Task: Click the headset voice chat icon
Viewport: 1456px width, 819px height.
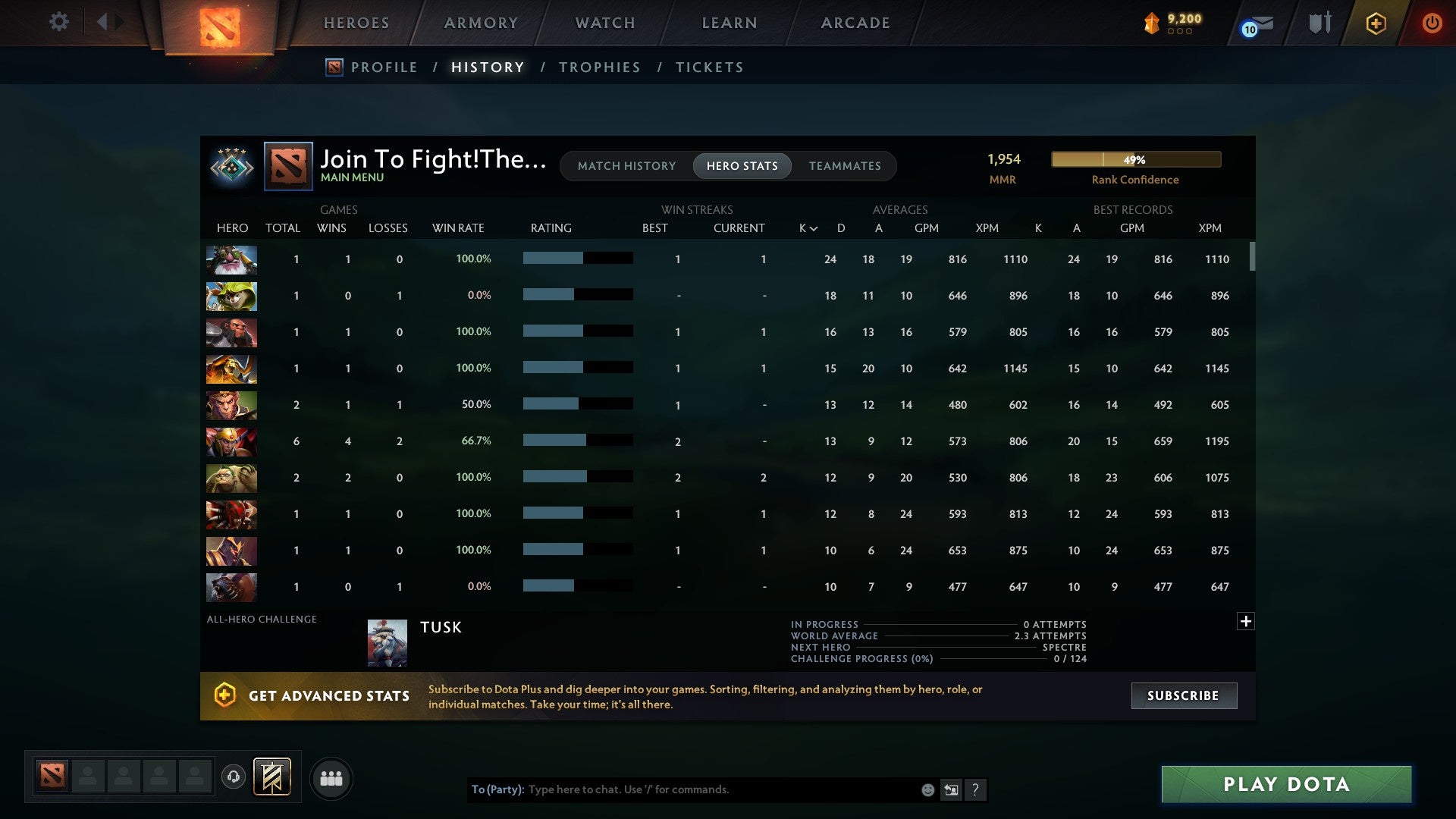Action: pyautogui.click(x=234, y=777)
